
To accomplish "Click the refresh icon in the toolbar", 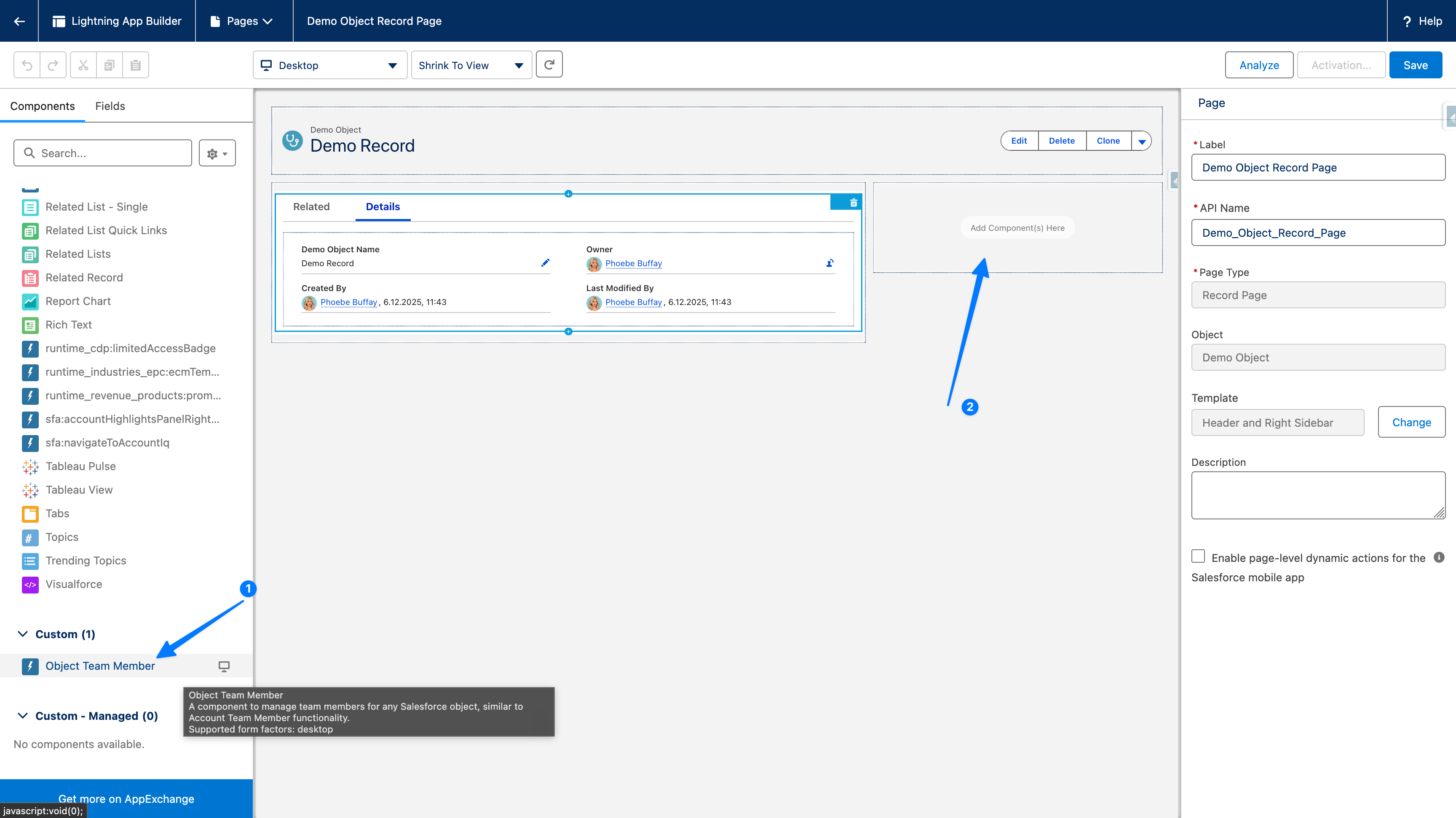I will 549,64.
